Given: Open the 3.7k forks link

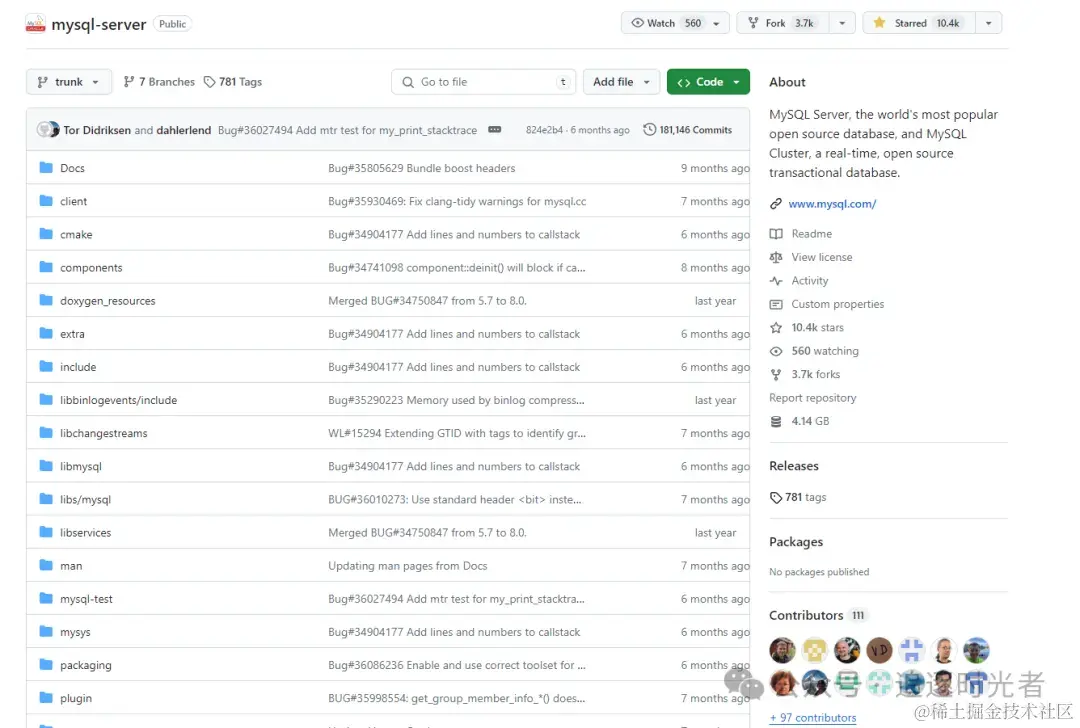Looking at the screenshot, I should (x=816, y=374).
